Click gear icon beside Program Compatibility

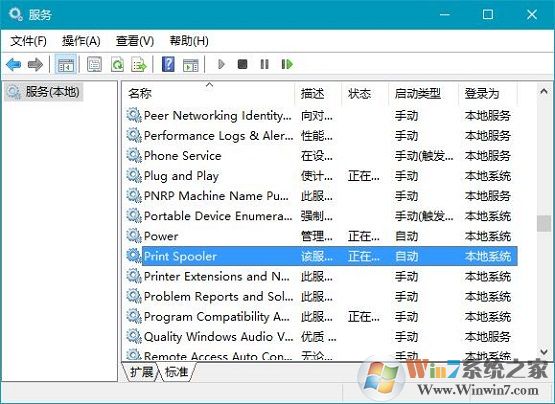[134, 317]
